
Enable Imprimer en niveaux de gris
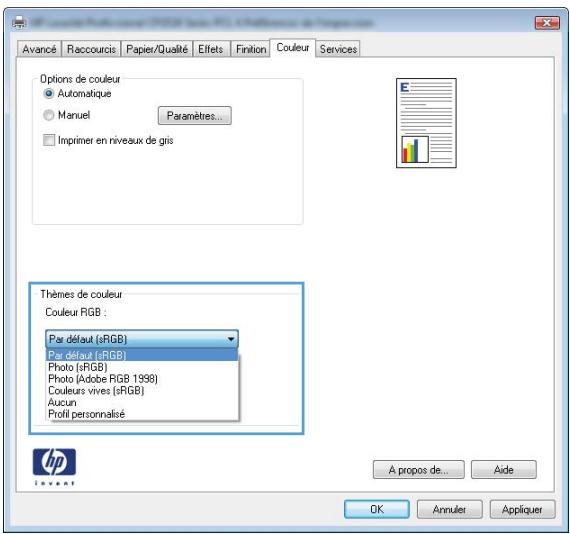pos(49,140)
